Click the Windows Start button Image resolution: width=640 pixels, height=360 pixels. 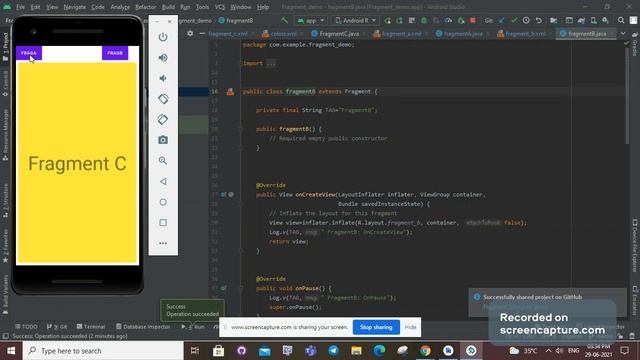(x=11, y=351)
